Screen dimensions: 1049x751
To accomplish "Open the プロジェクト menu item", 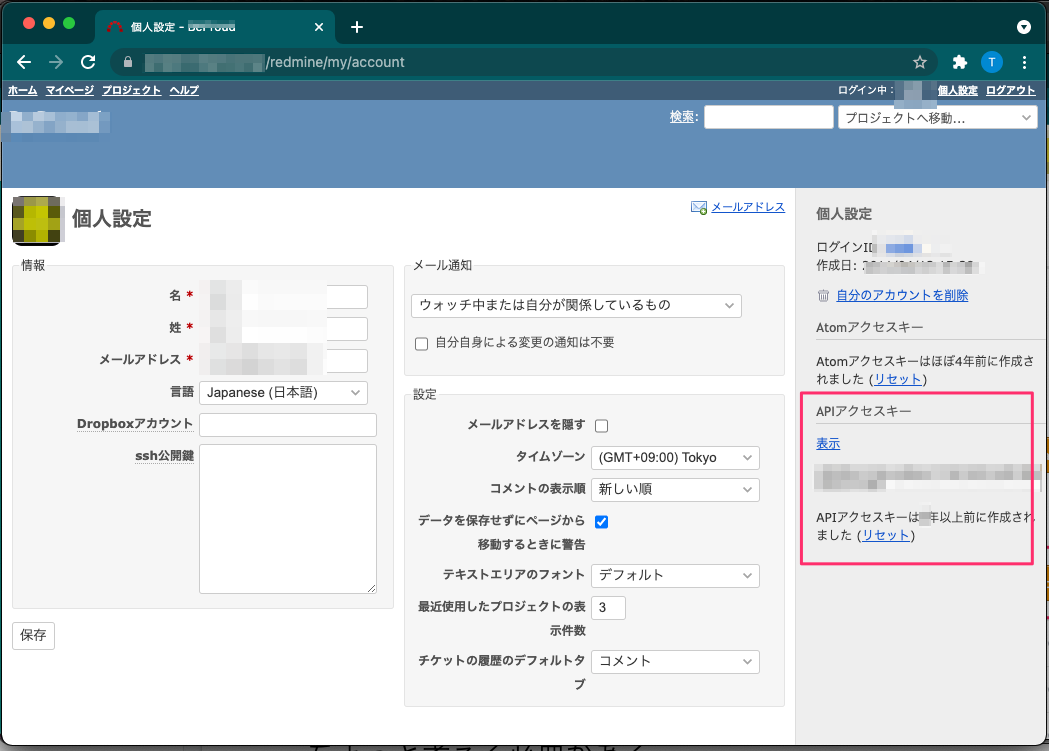I will (x=131, y=89).
